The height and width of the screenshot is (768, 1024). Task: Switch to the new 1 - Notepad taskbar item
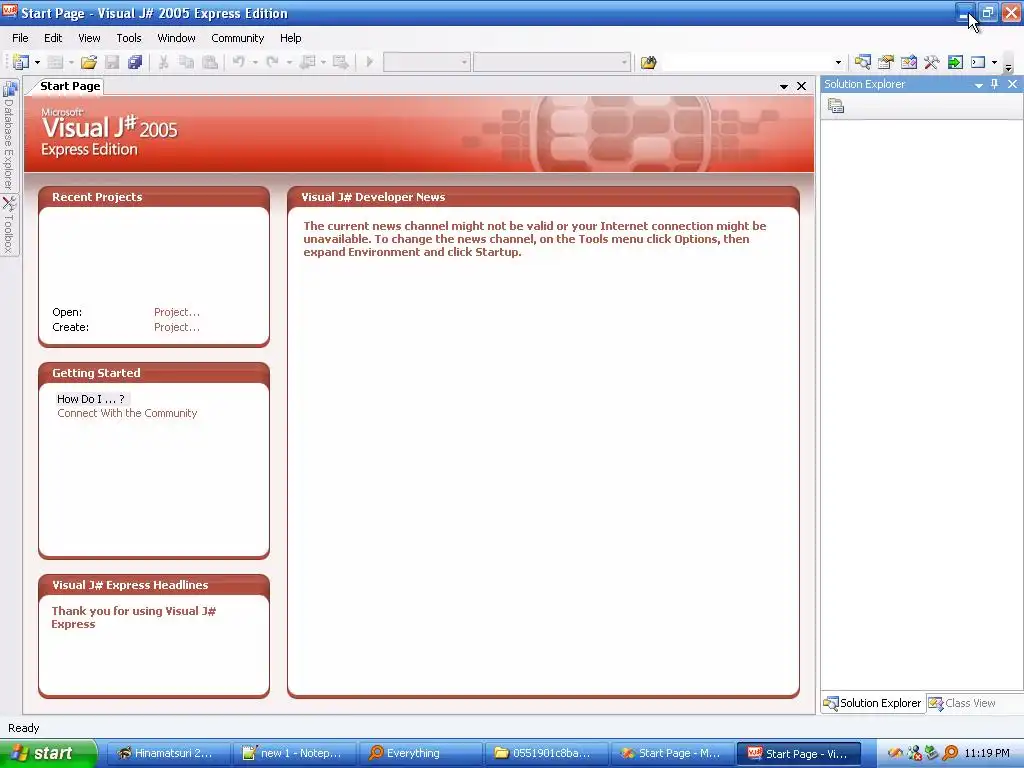pos(294,753)
